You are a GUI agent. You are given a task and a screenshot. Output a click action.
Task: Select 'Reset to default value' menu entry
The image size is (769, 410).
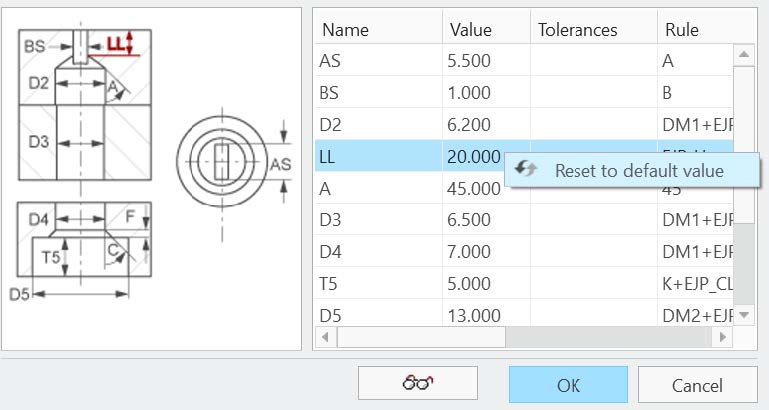[x=638, y=170]
